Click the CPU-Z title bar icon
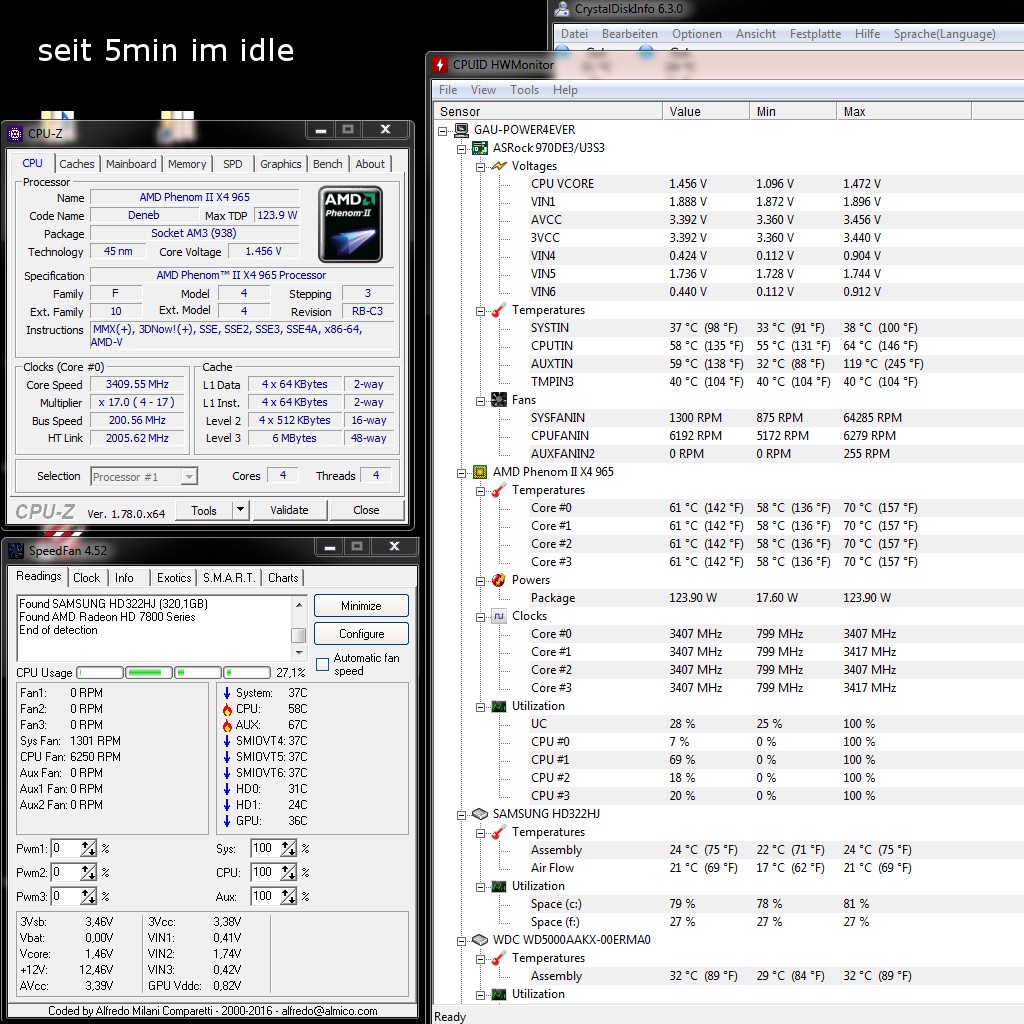 [15, 134]
